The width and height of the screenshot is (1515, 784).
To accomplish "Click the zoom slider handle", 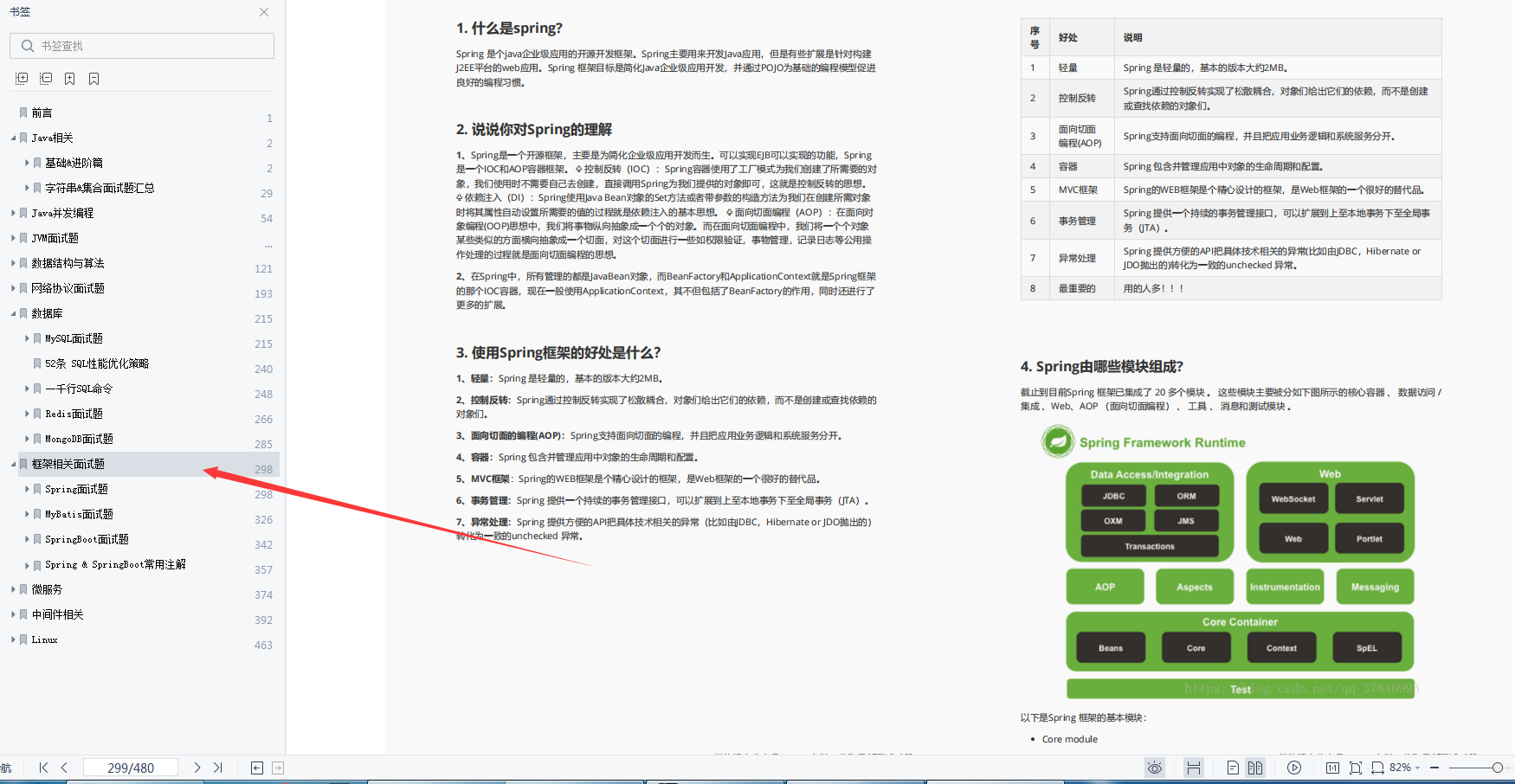I will coord(1498,768).
